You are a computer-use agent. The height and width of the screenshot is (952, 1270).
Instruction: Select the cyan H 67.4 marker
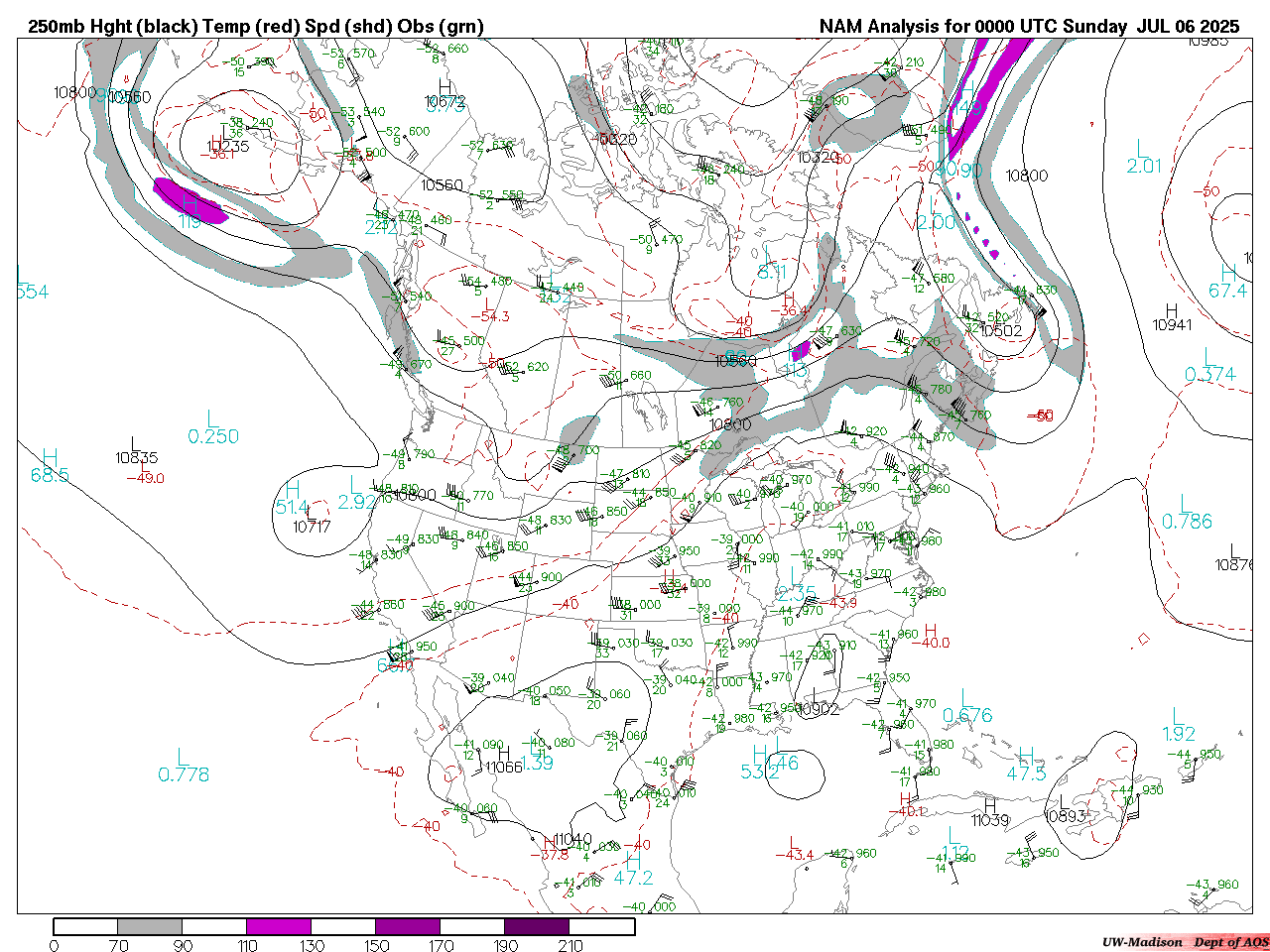(x=1228, y=283)
